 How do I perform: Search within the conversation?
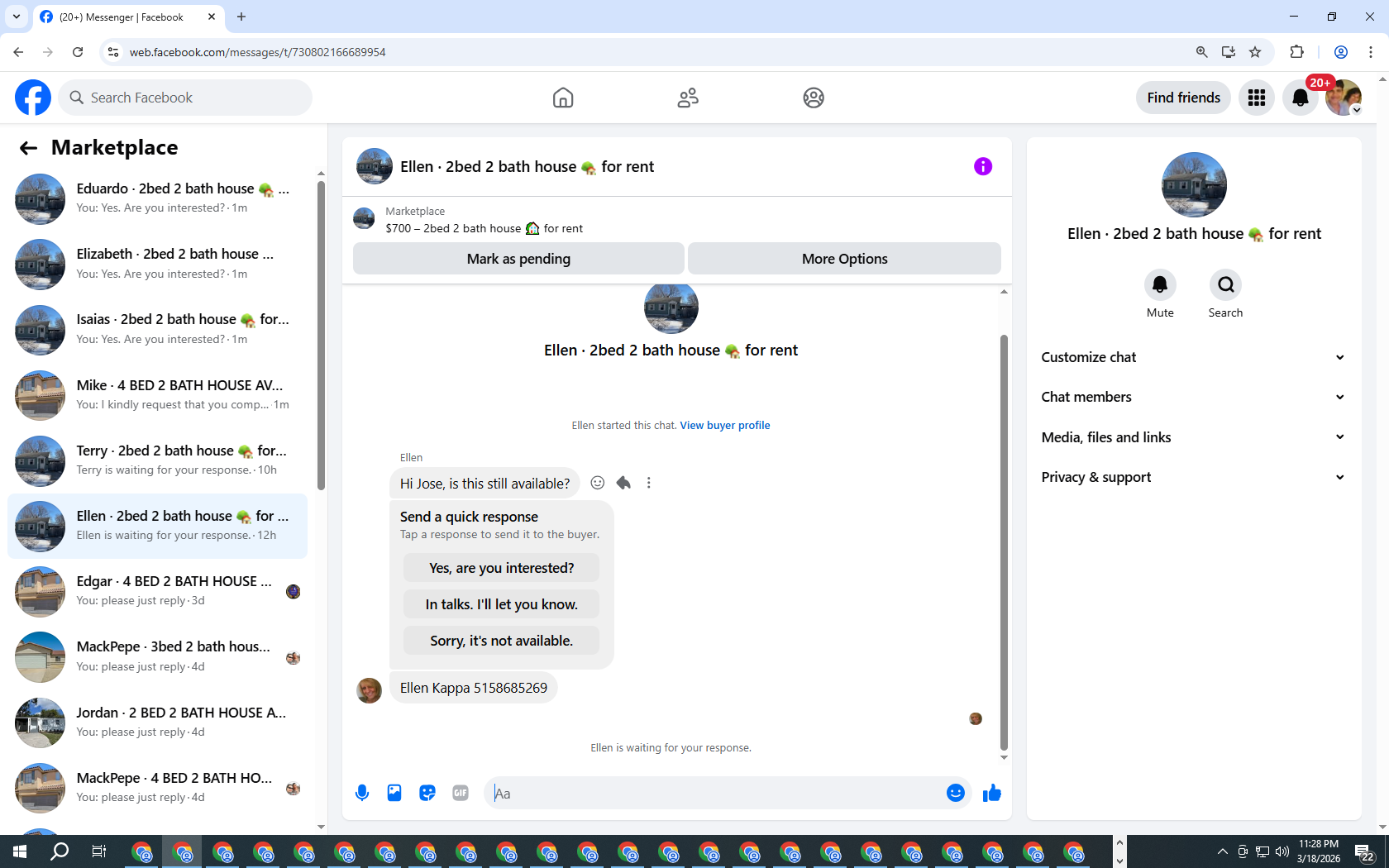point(1225,285)
